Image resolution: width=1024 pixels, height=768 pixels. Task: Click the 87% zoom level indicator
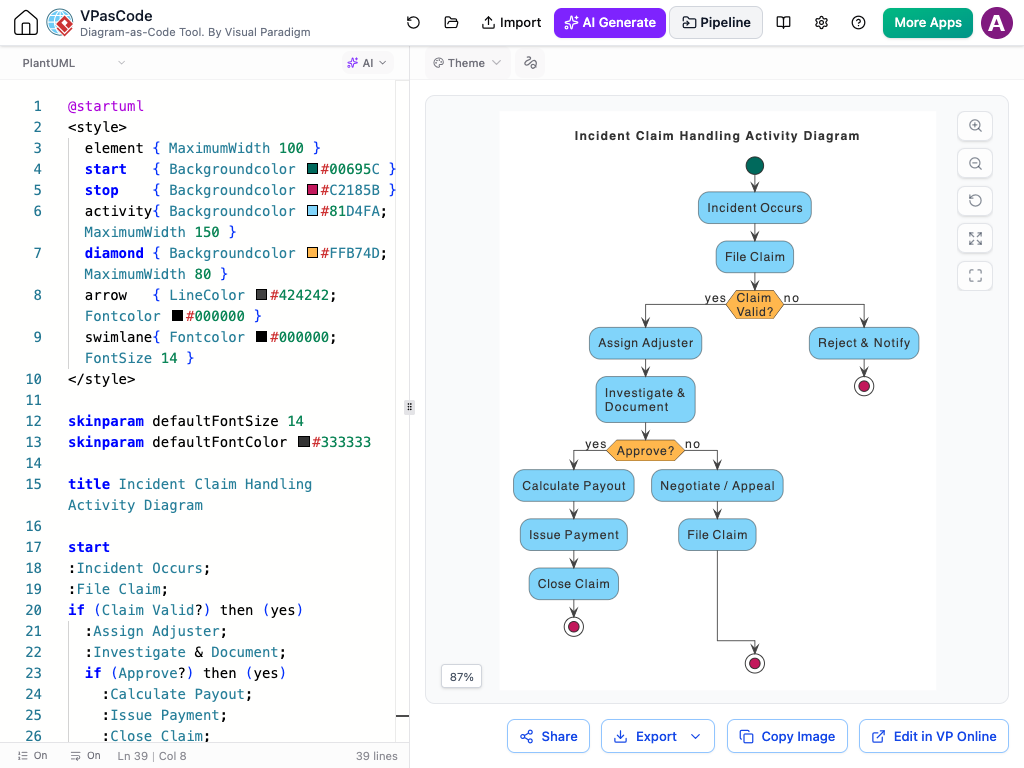[462, 677]
